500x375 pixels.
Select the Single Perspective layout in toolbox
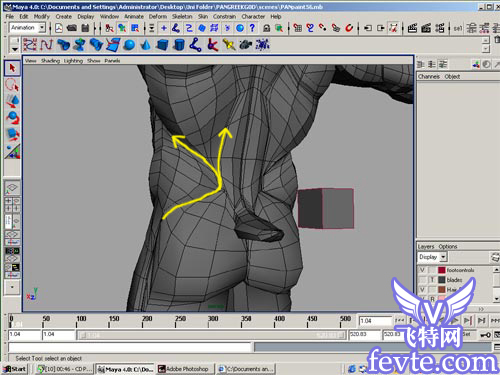click(12, 188)
